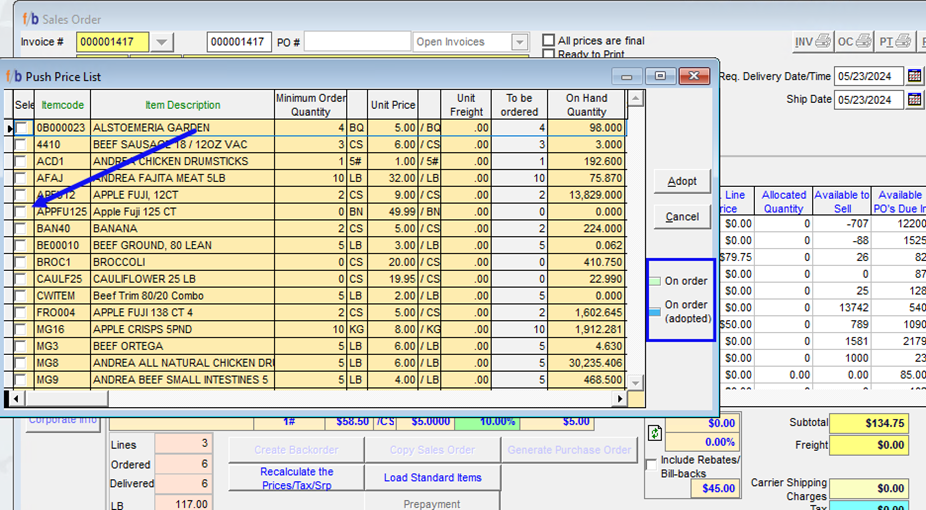Image resolution: width=926 pixels, height=510 pixels.
Task: Click the Item Description column header
Action: [182, 105]
